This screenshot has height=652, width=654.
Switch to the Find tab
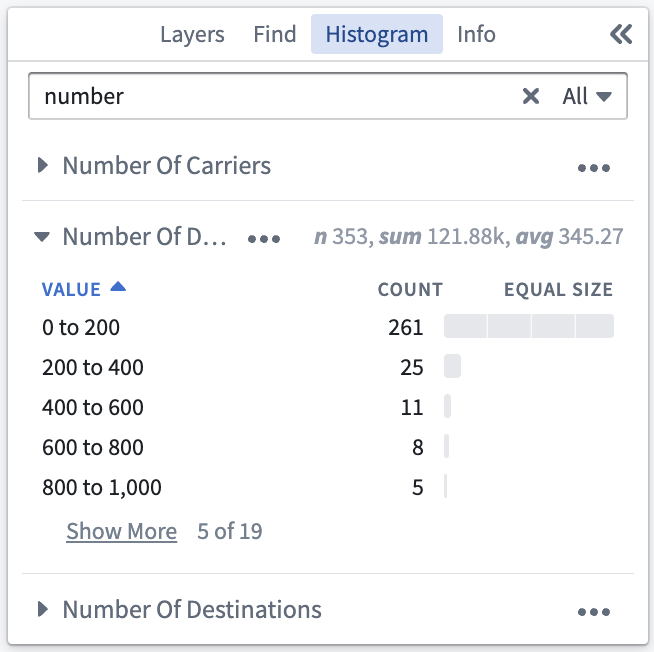click(275, 34)
